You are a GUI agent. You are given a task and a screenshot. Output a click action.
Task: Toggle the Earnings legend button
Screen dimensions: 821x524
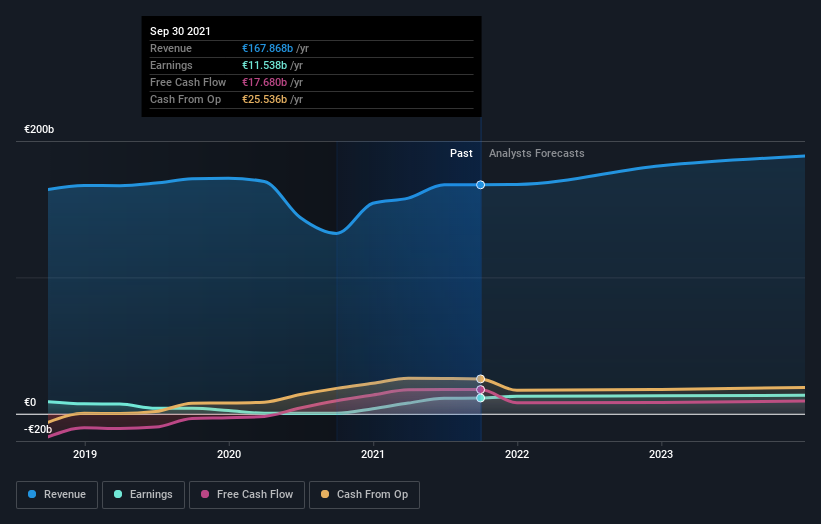143,495
